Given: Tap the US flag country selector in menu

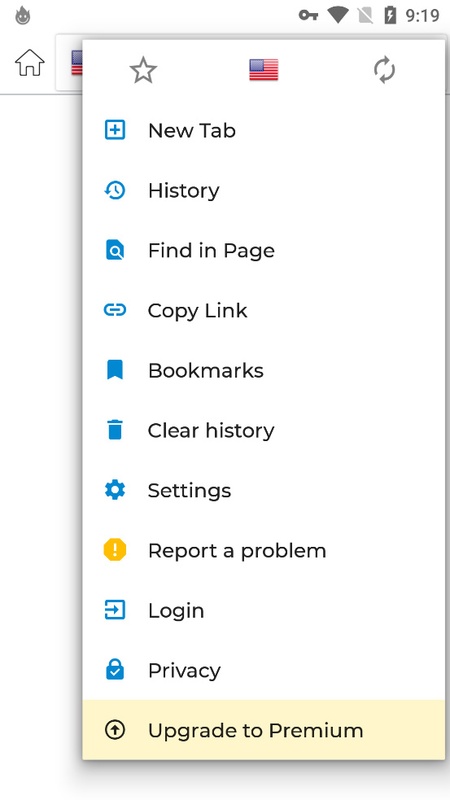Looking at the screenshot, I should (264, 70).
